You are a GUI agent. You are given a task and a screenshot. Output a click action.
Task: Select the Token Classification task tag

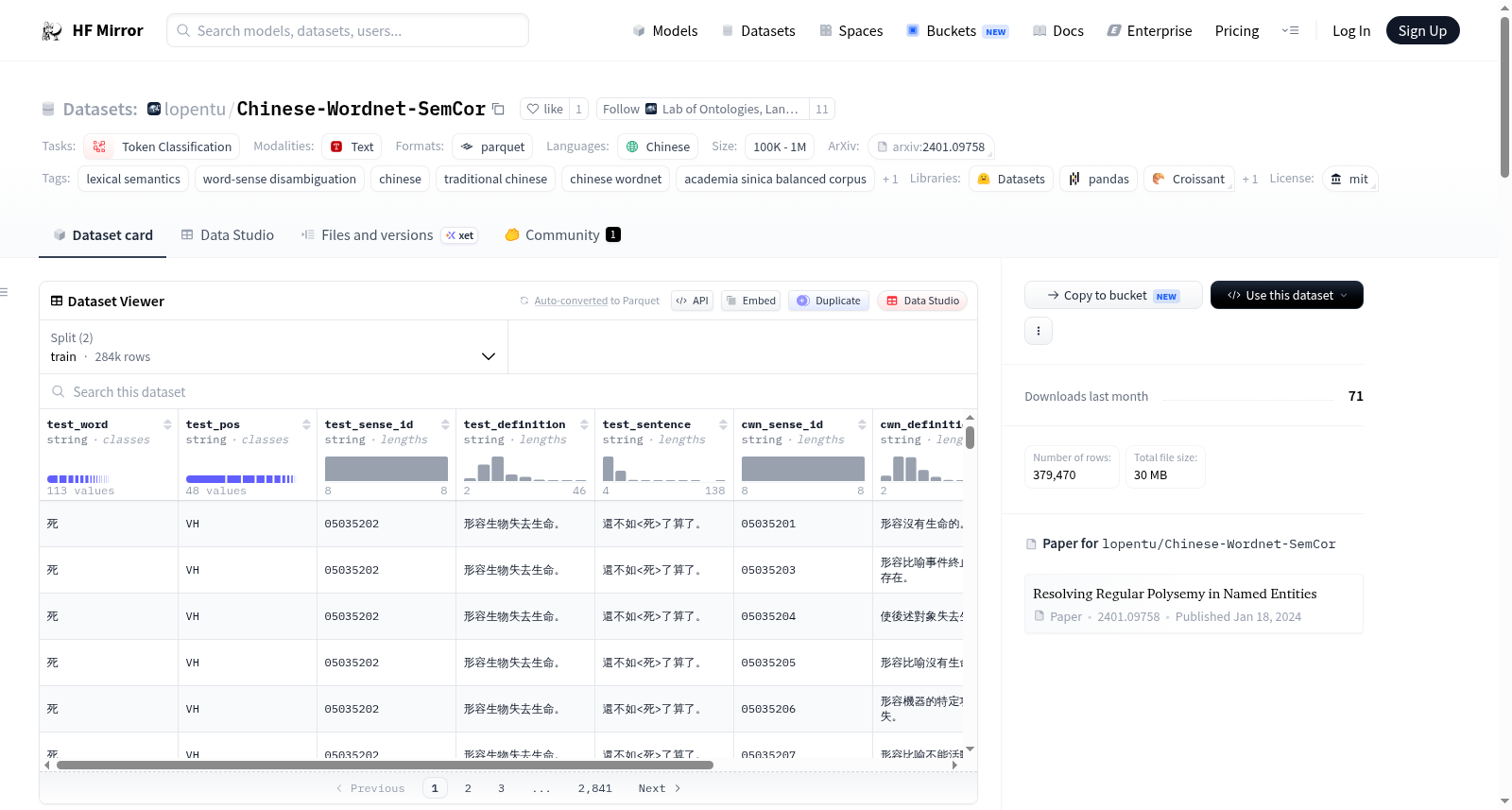click(162, 146)
